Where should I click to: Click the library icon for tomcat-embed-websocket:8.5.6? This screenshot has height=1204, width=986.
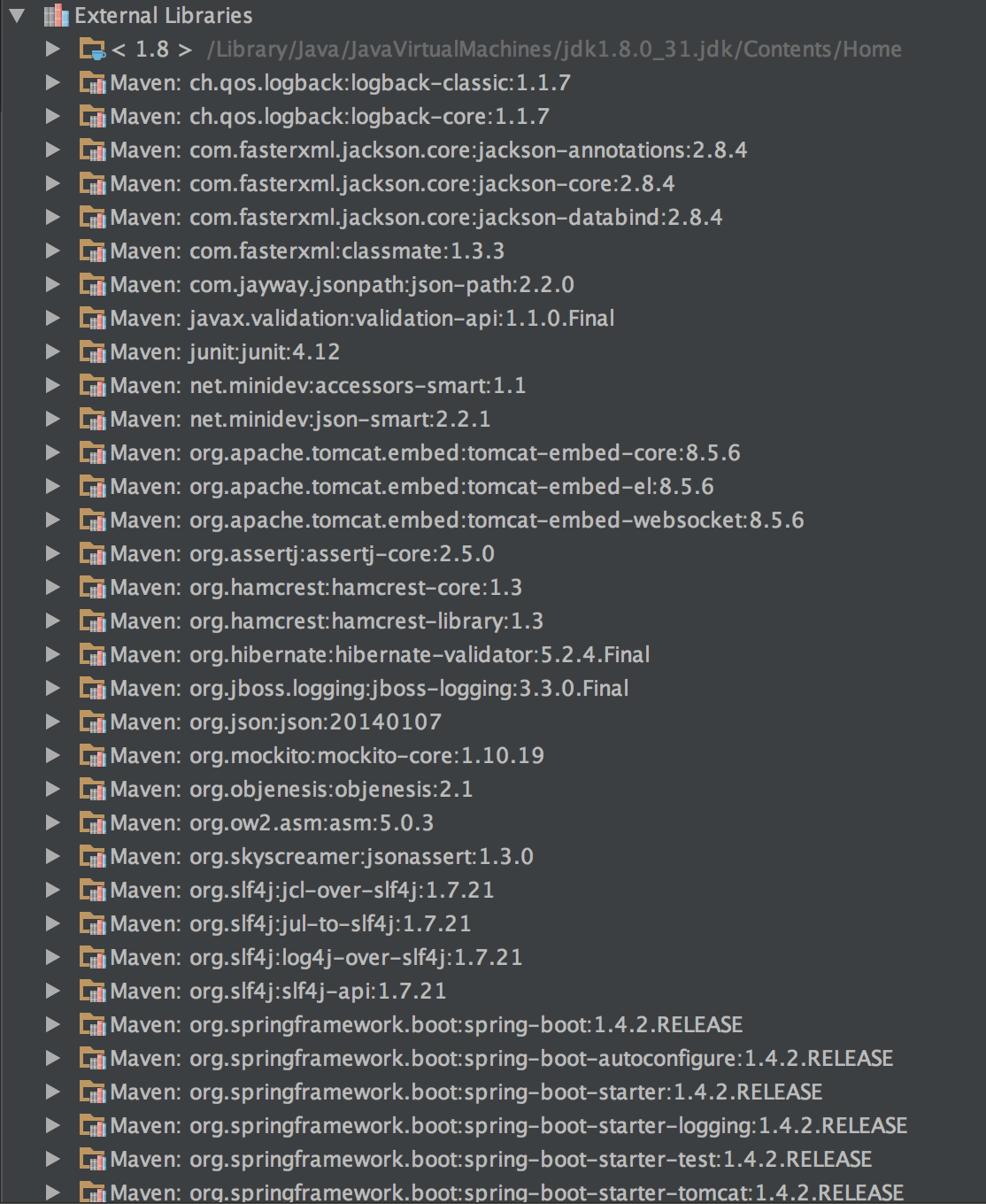pyautogui.click(x=92, y=521)
